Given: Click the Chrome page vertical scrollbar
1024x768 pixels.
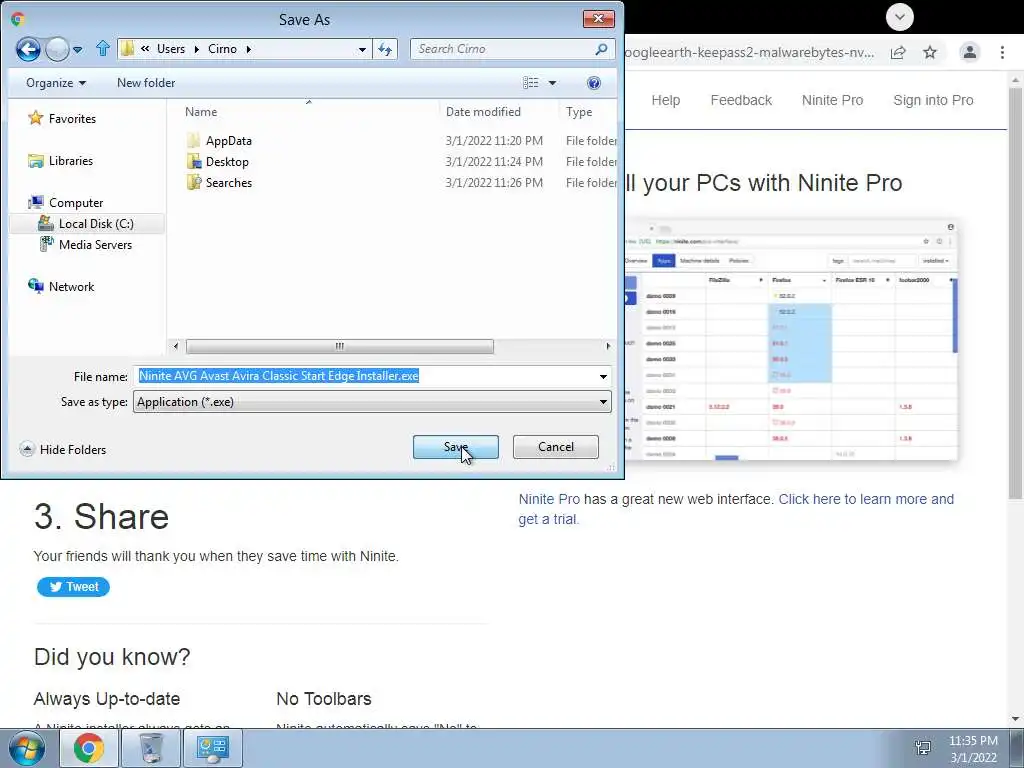Looking at the screenshot, I should click(x=1016, y=294).
